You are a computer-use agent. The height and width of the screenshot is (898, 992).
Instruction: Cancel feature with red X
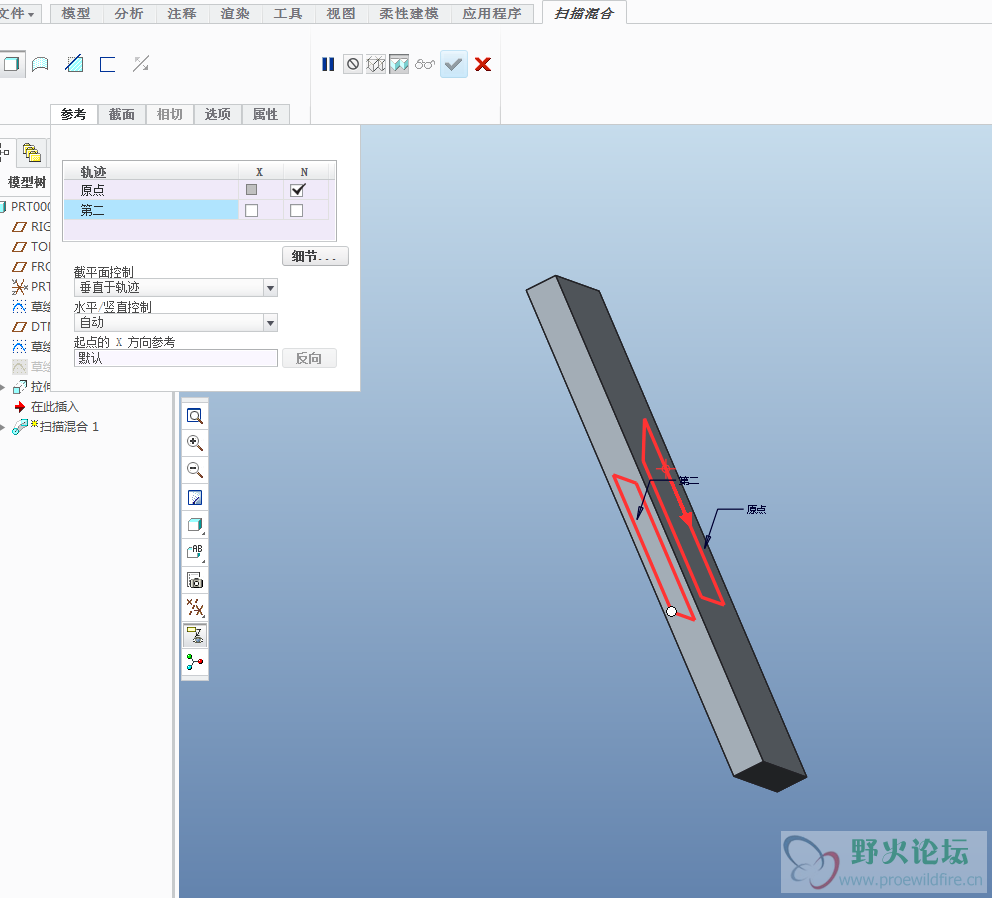pos(483,64)
